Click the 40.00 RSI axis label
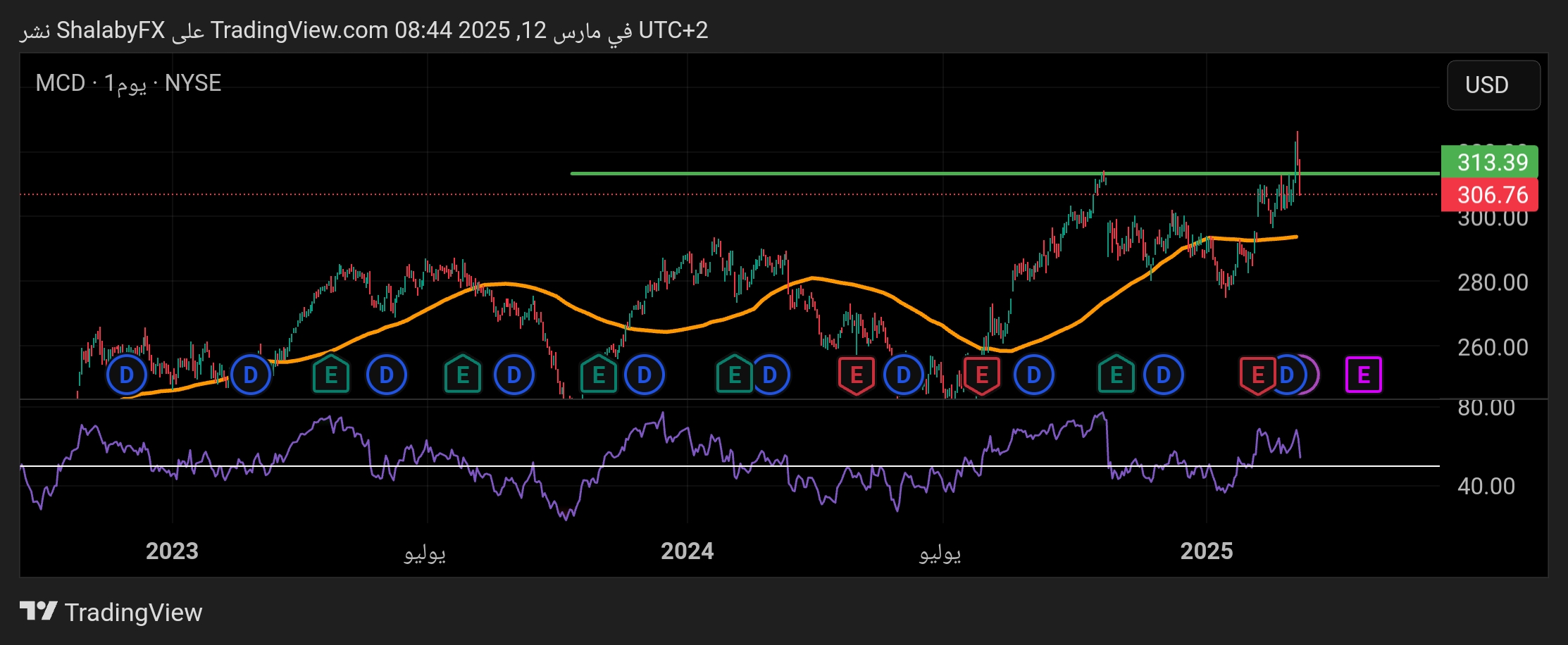The height and width of the screenshot is (645, 1568). pyautogui.click(x=1486, y=486)
